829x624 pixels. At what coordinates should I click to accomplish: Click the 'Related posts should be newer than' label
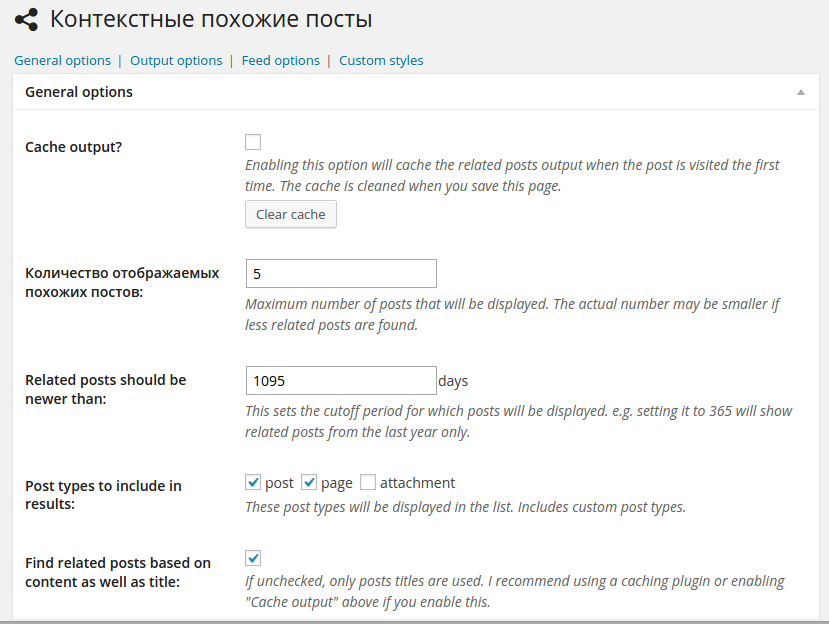pos(105,389)
